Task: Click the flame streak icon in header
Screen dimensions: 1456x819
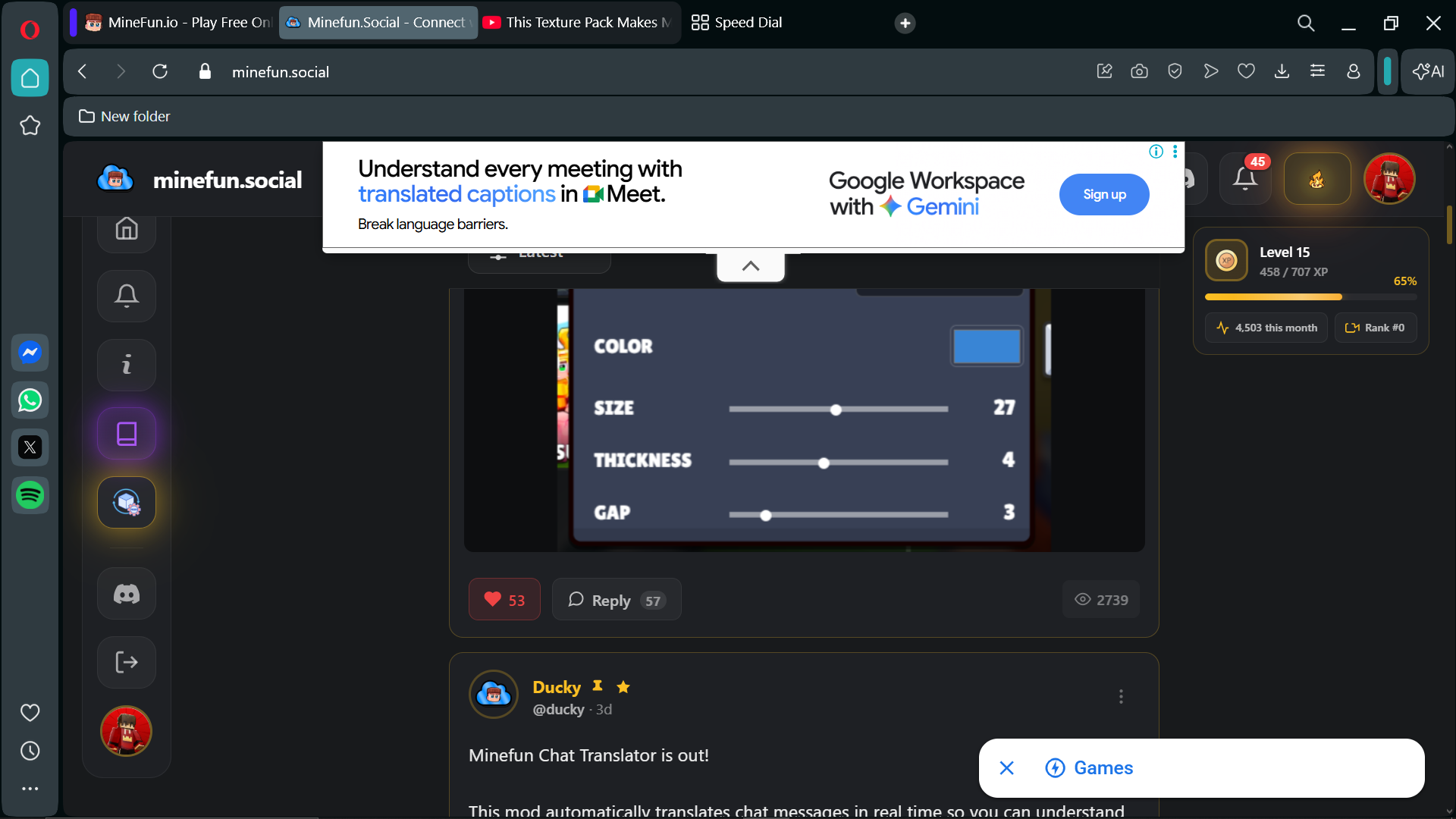Action: tap(1316, 179)
